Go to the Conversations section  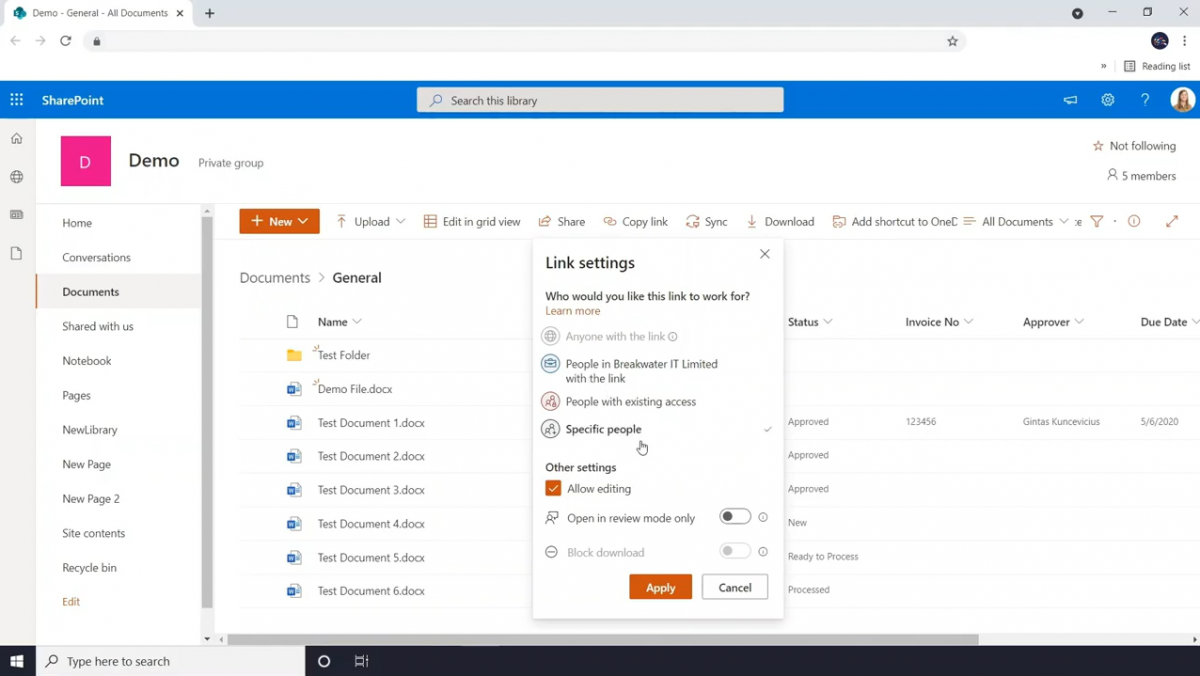96,257
